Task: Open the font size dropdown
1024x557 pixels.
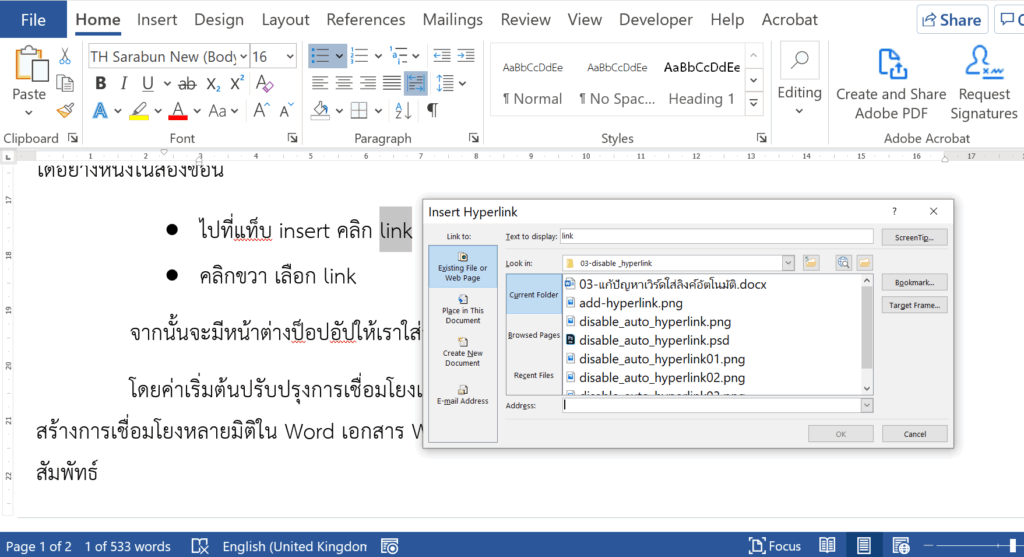Action: [x=291, y=57]
